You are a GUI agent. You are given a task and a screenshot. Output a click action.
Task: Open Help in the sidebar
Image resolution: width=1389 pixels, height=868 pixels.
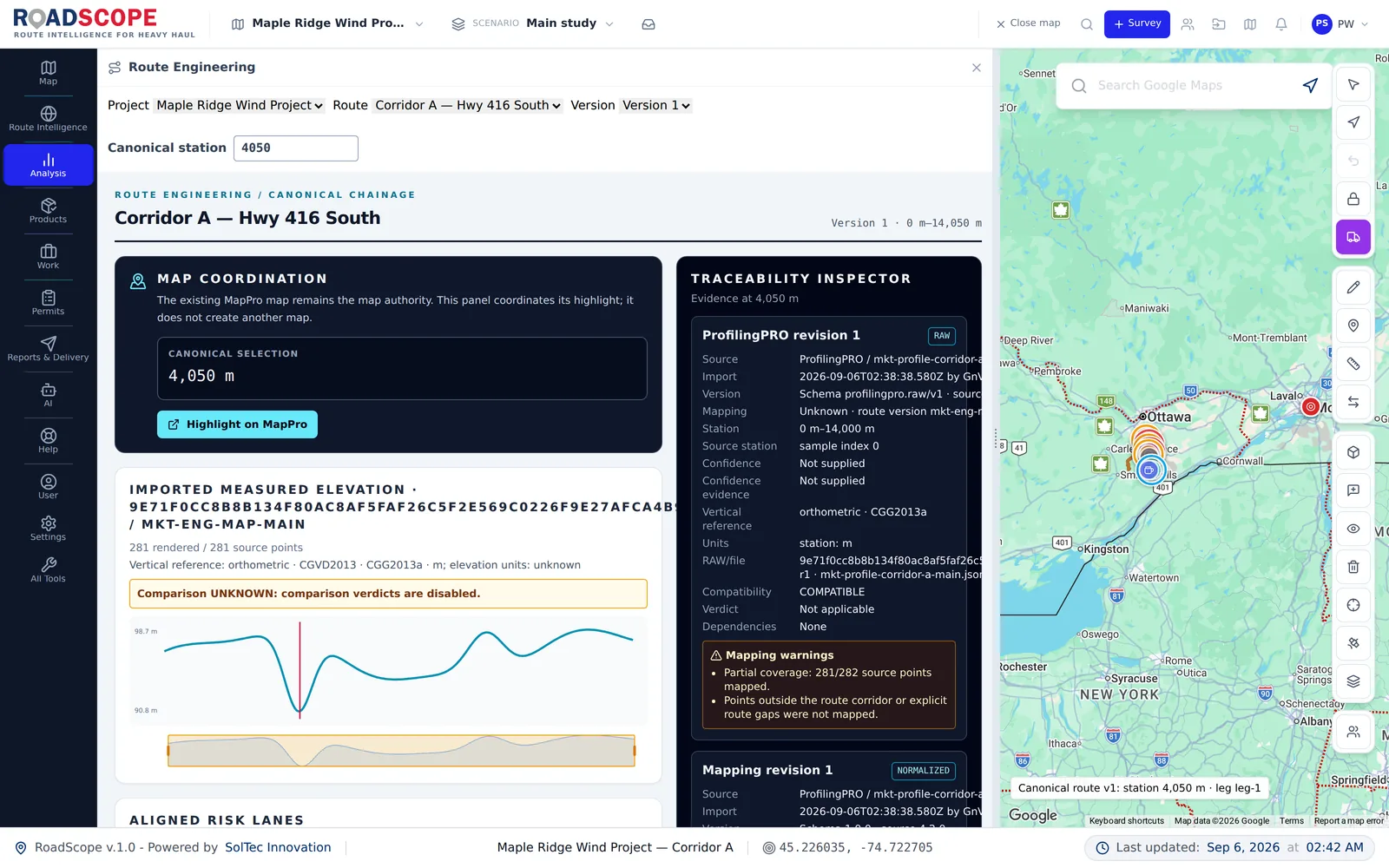[x=48, y=441]
